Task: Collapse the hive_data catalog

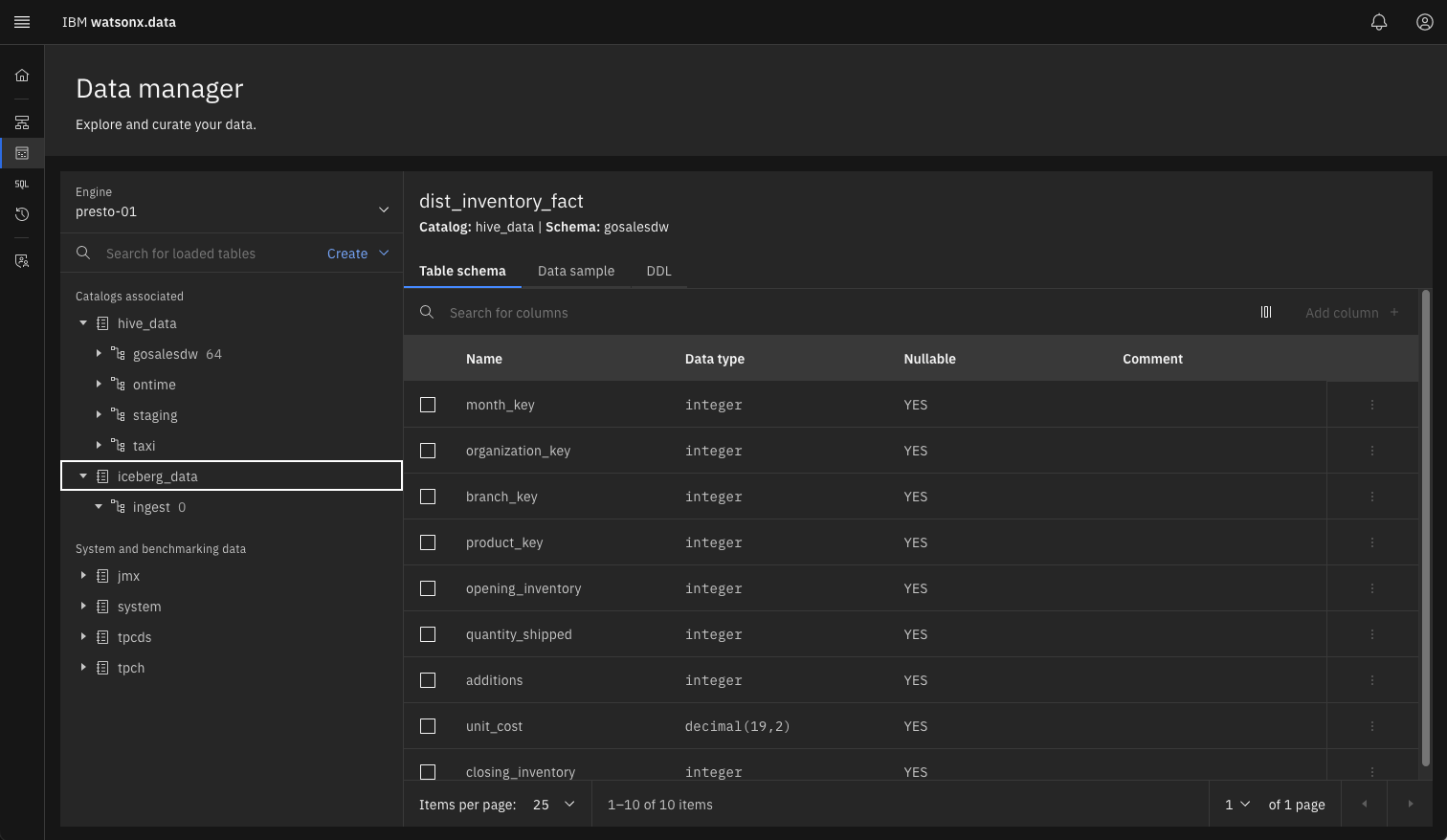Action: [83, 323]
